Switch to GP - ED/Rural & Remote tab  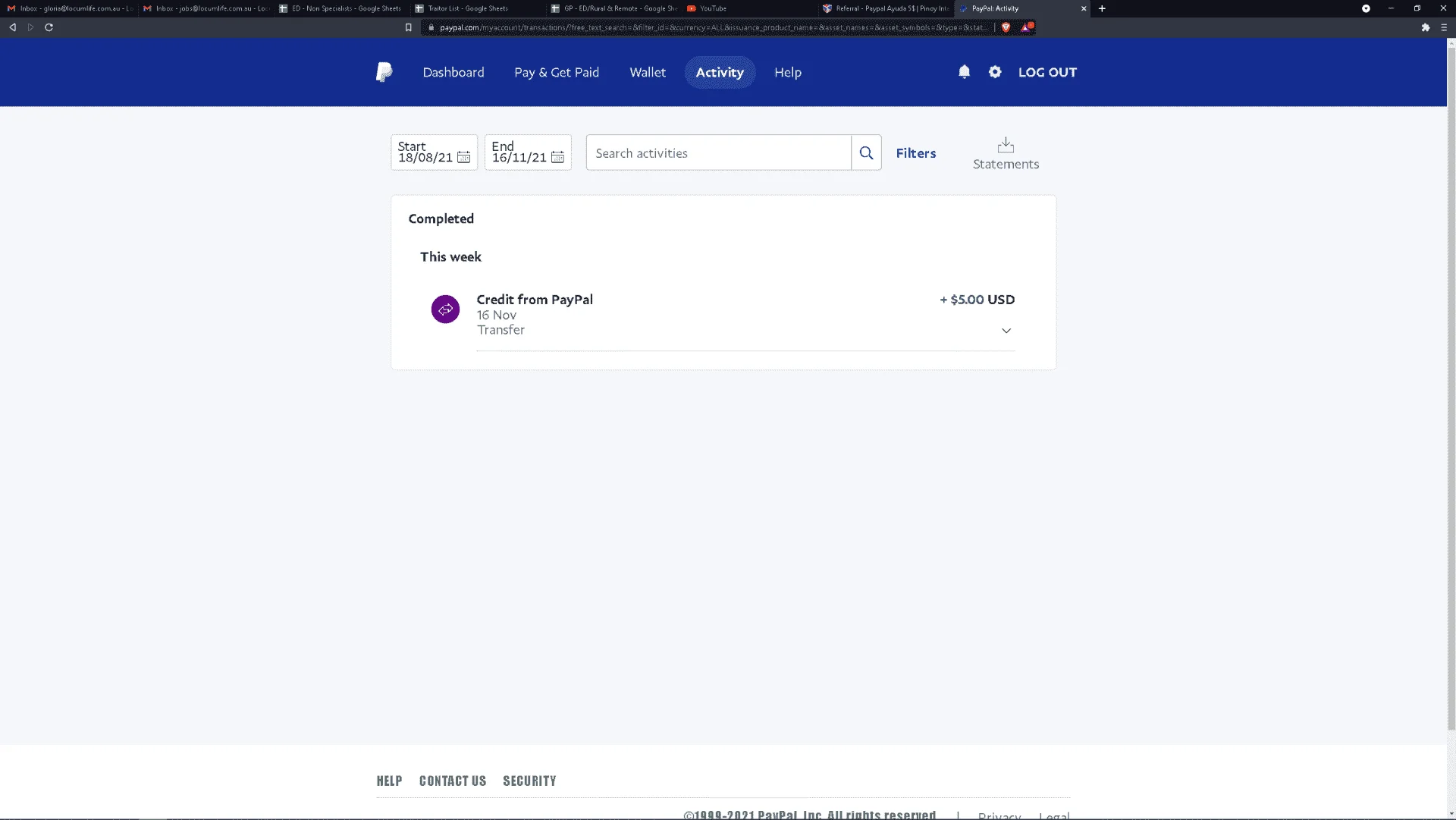[614, 8]
